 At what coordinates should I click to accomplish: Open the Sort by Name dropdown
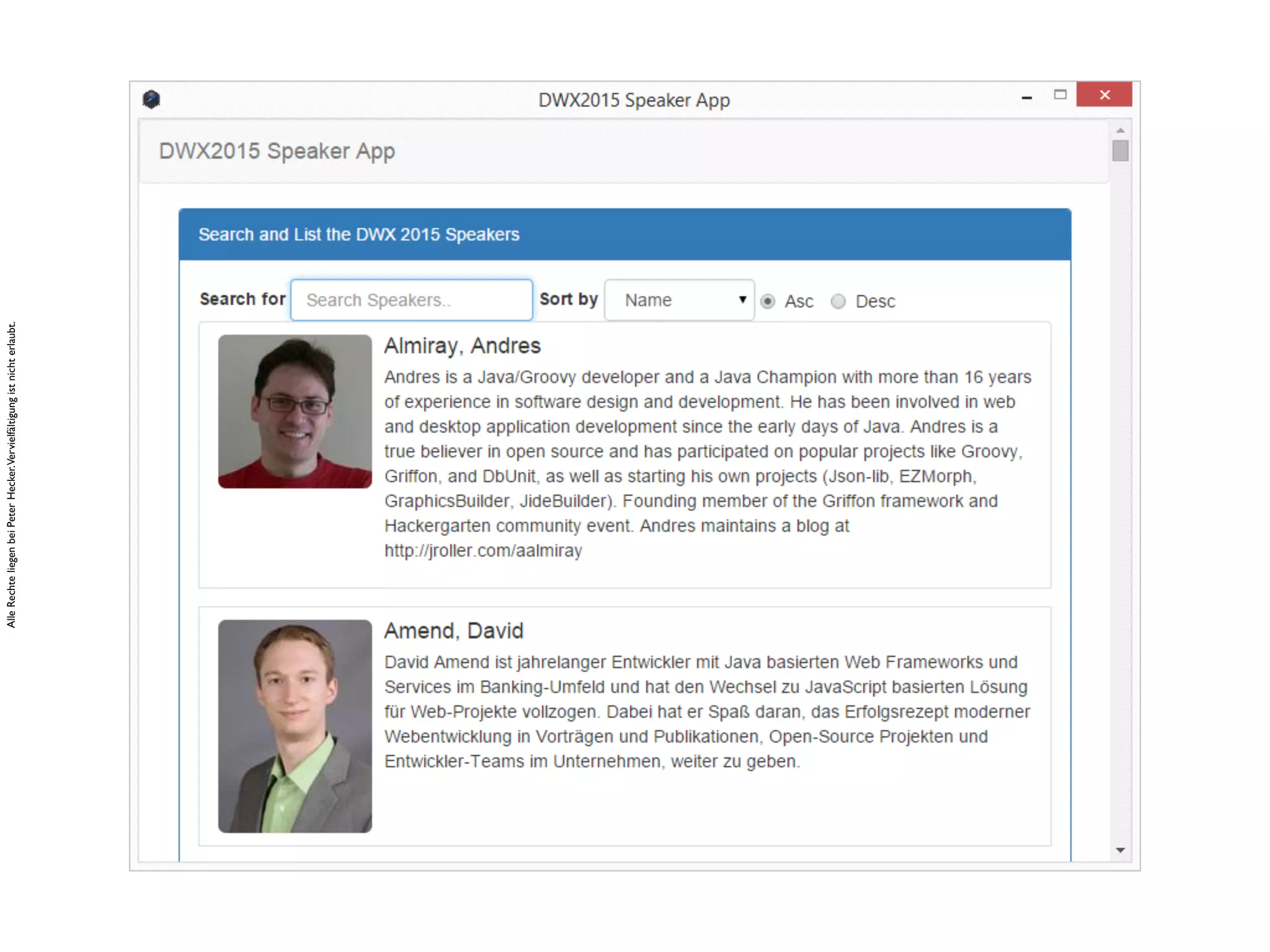pyautogui.click(x=678, y=300)
